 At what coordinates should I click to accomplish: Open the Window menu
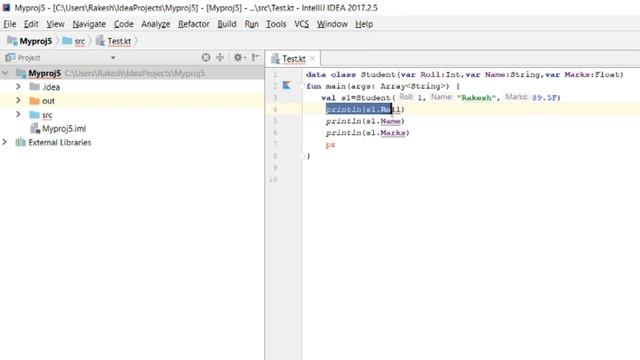pyautogui.click(x=332, y=24)
